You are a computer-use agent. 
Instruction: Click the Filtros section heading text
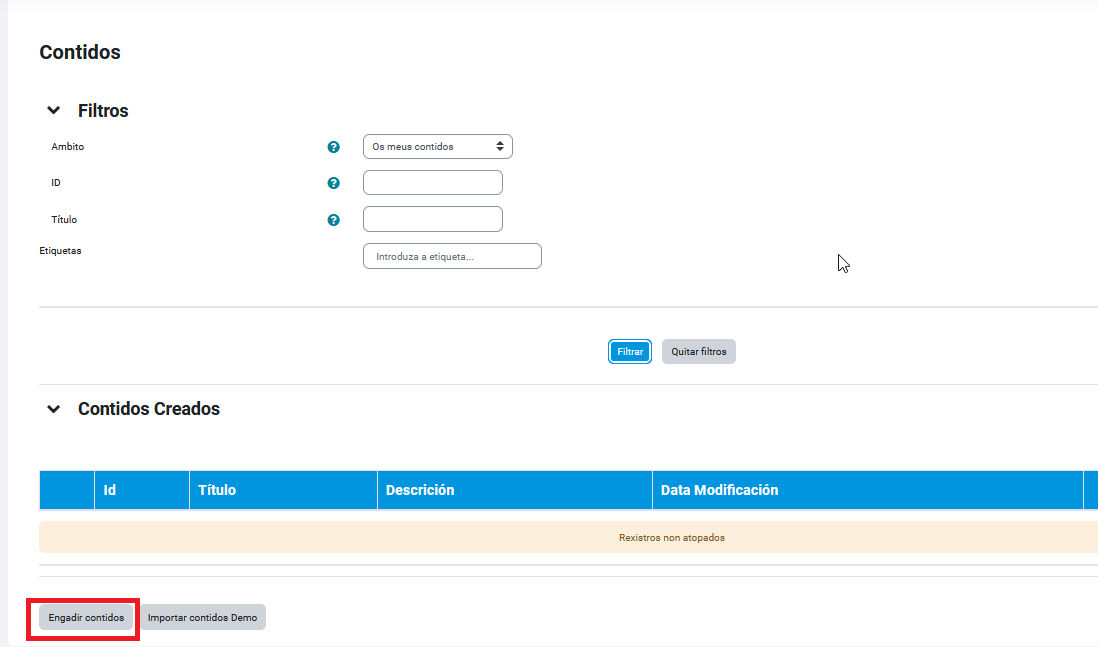pos(103,111)
